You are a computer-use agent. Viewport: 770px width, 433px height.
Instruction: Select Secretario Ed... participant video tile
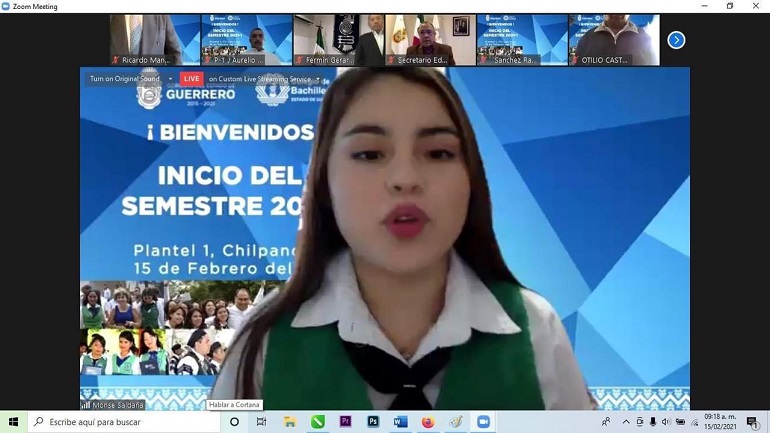tap(431, 40)
